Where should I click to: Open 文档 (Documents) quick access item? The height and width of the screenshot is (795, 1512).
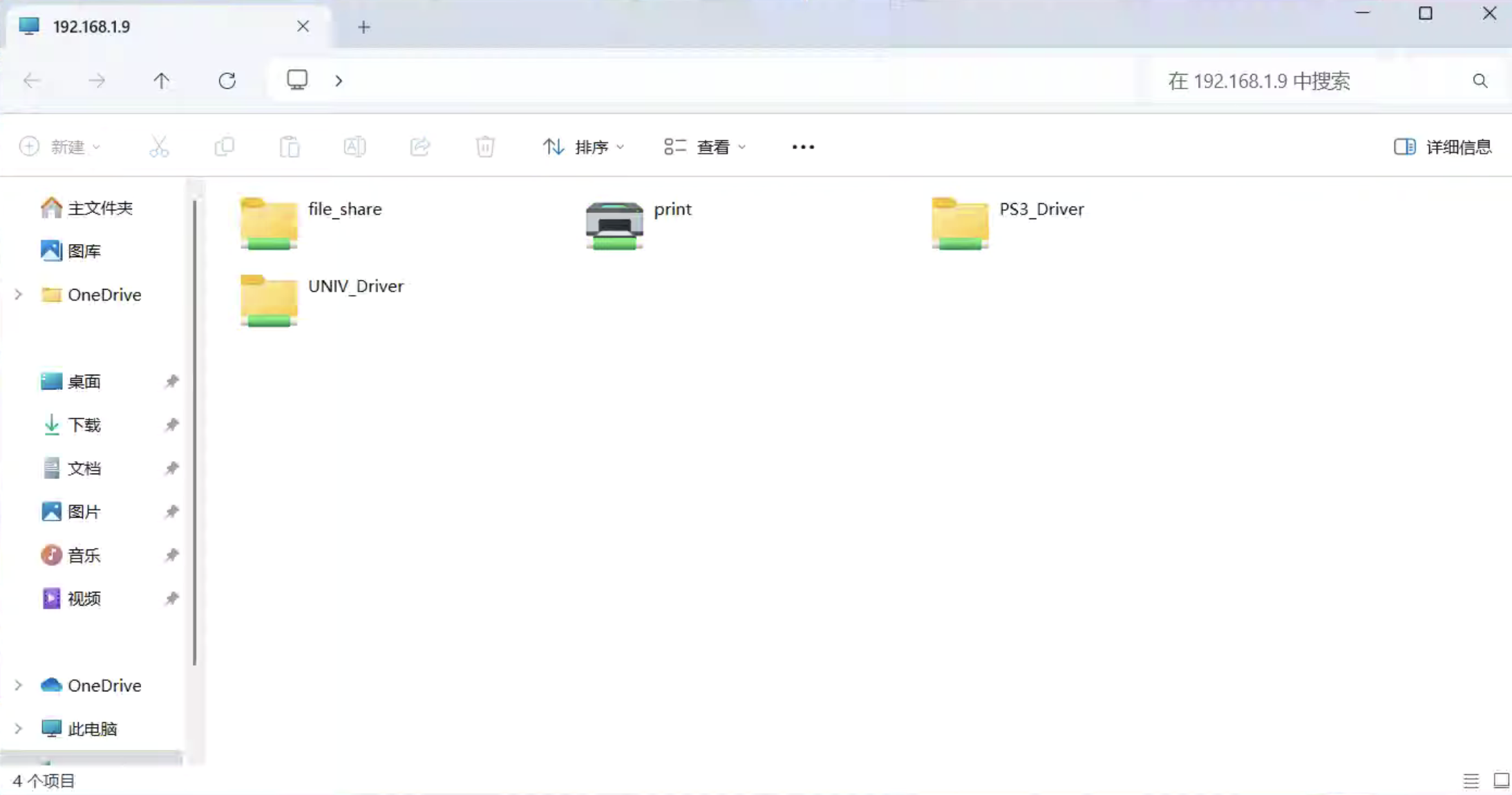(x=71, y=468)
